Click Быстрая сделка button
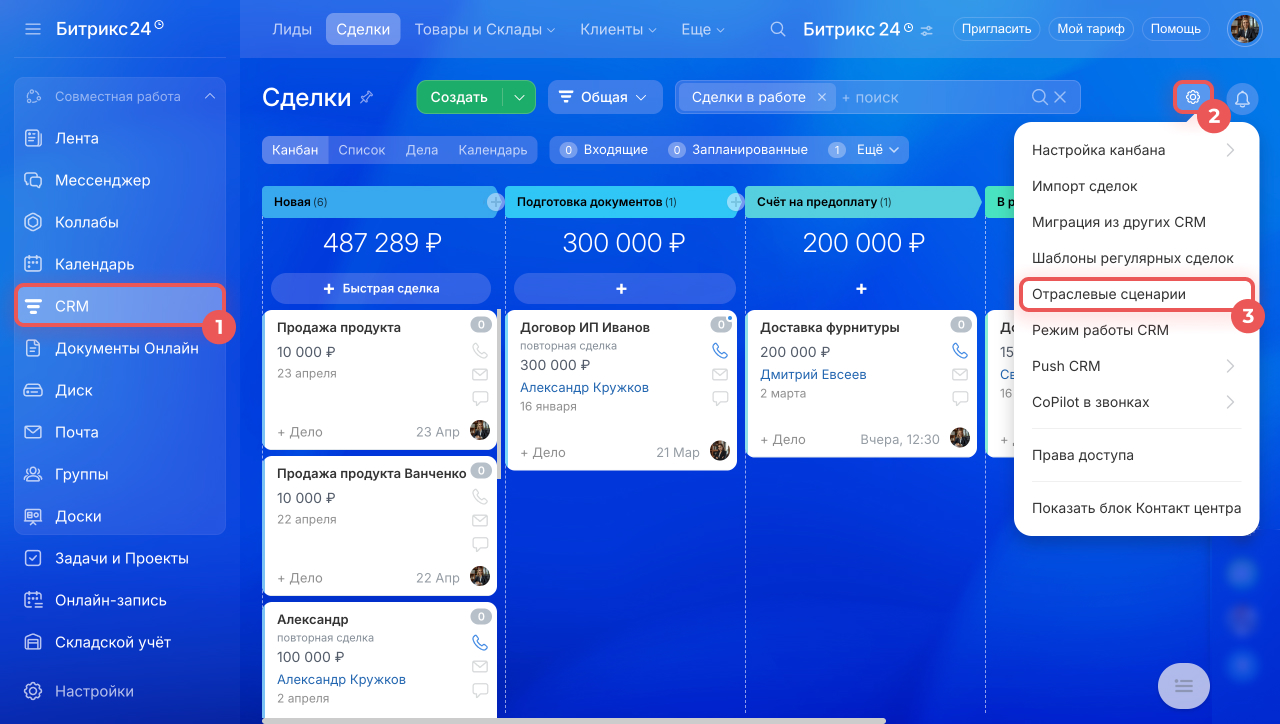Screen dimensions: 1280x724 pyautogui.click(x=381, y=288)
